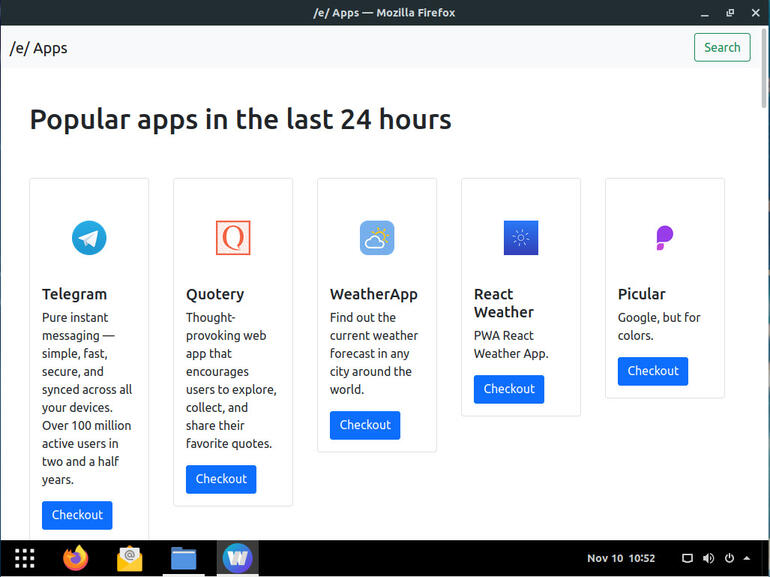Open Firefox from the taskbar
770x577 pixels.
[76, 558]
